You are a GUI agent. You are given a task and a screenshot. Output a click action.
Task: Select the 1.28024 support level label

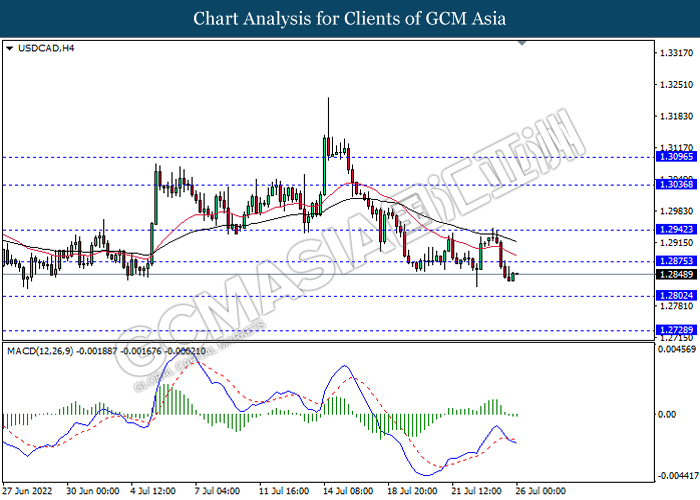(x=676, y=296)
